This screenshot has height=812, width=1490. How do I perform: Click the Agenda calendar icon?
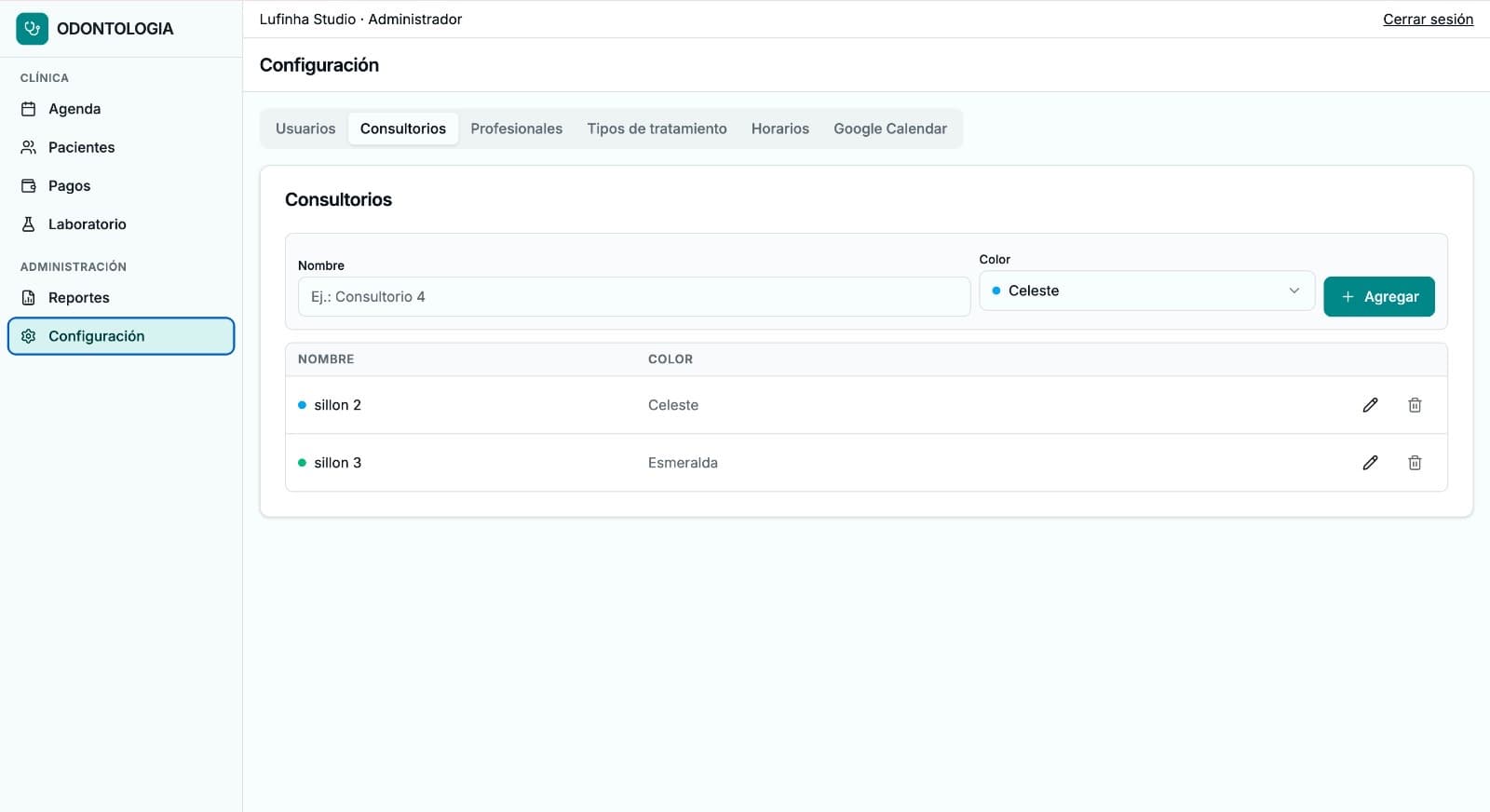pos(29,109)
